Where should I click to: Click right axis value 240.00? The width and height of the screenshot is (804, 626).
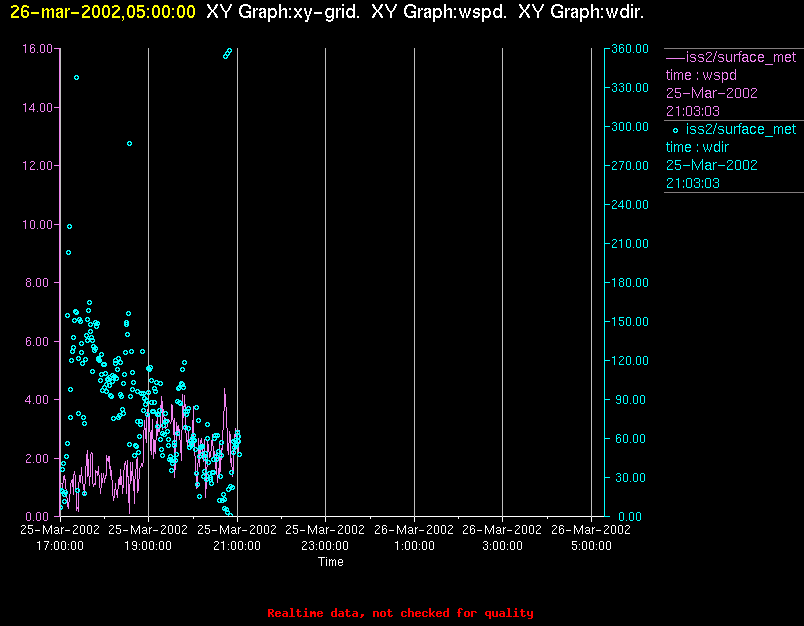(630, 205)
